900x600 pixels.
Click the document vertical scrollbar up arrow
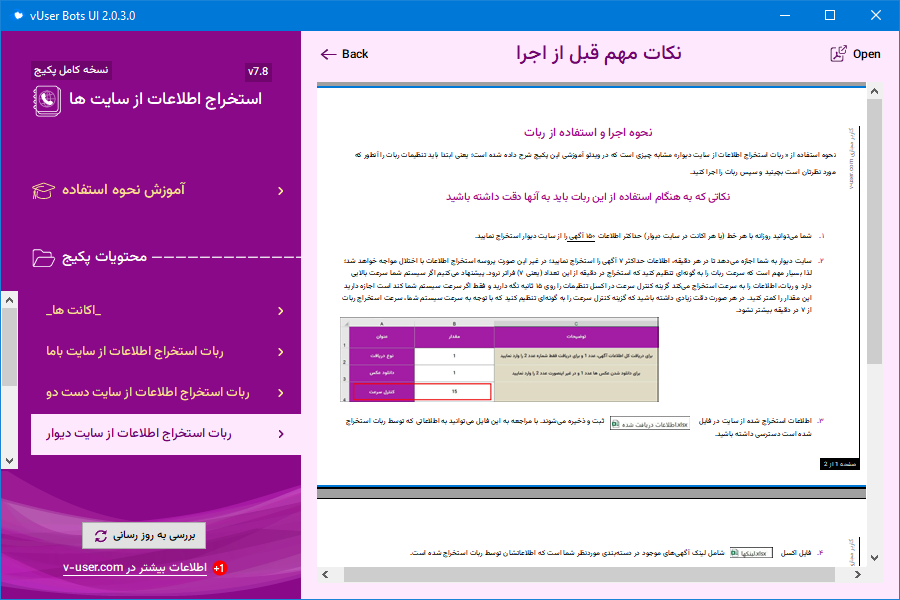(x=874, y=91)
